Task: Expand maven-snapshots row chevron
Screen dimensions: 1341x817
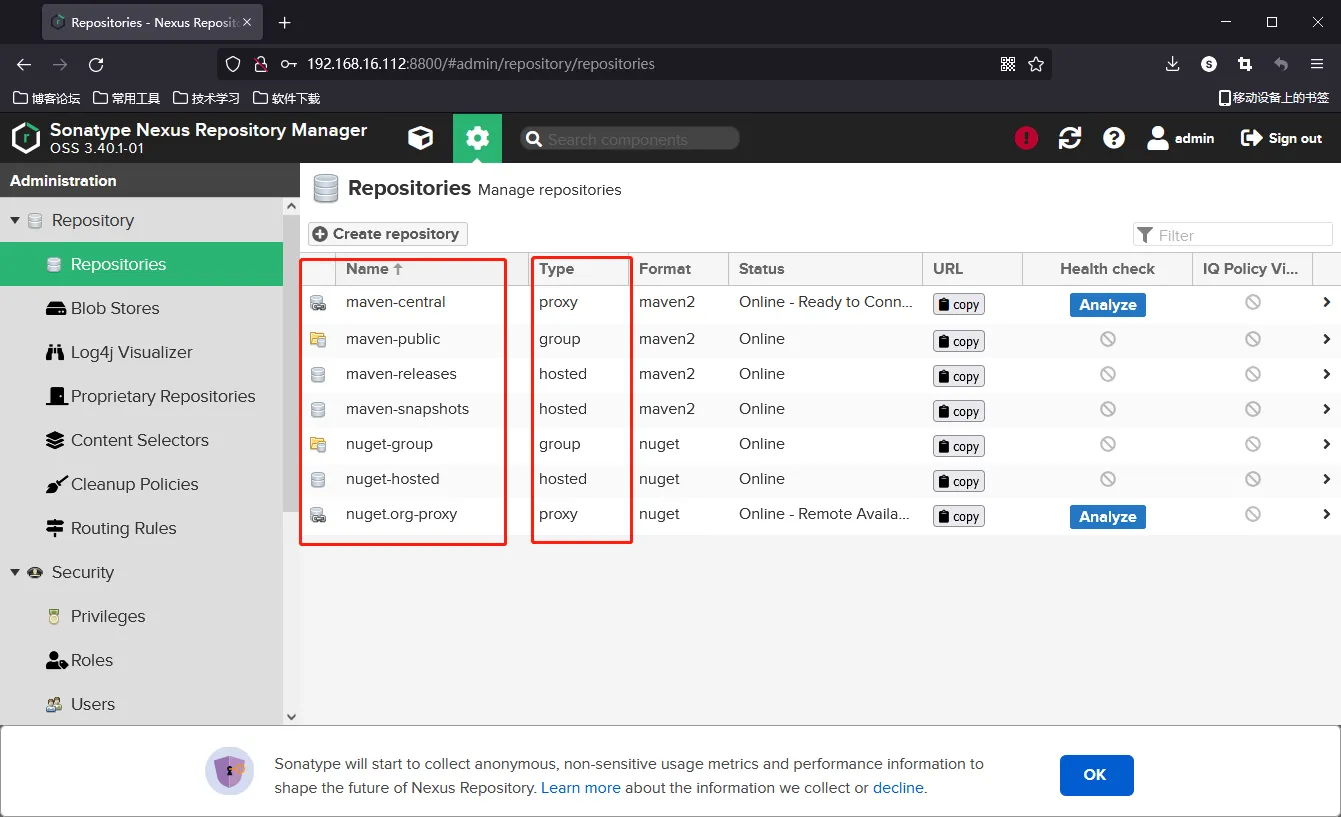Action: (x=1327, y=409)
